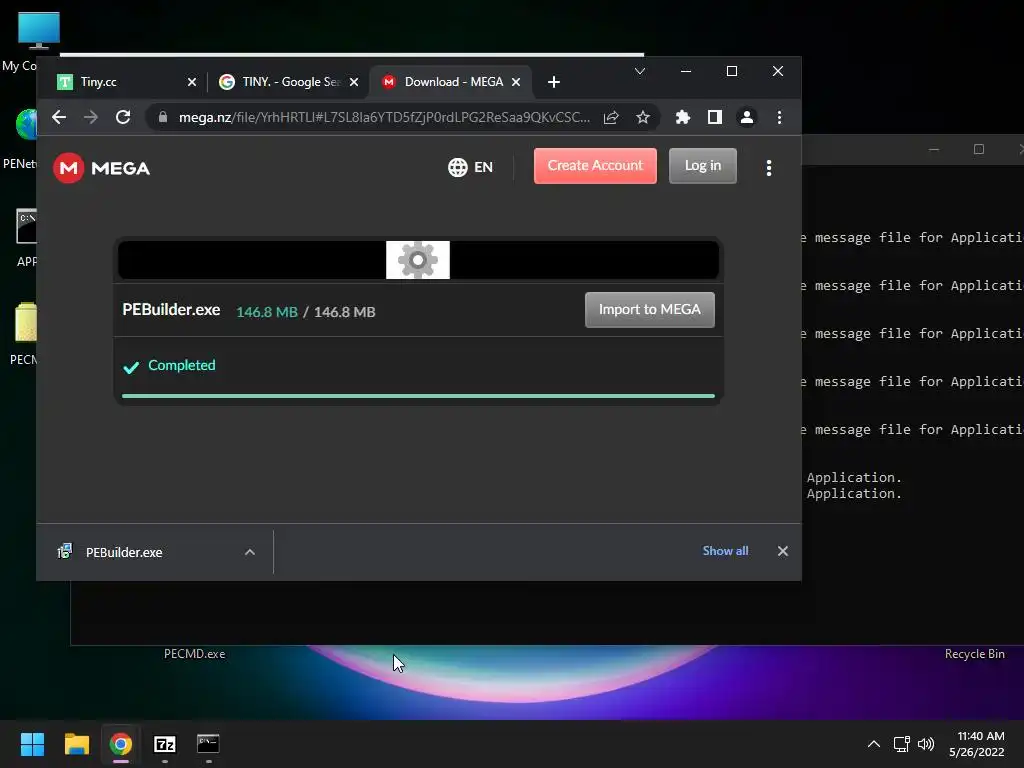Show hidden system tray icons
This screenshot has height=768, width=1024.
(x=874, y=744)
